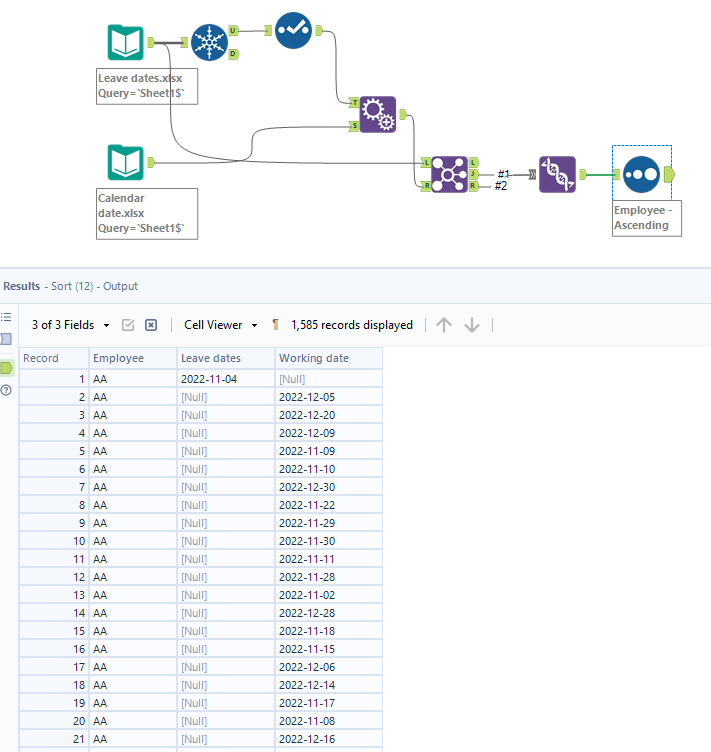Go to previous record with up arrow
The width and height of the screenshot is (711, 752).
tap(444, 325)
